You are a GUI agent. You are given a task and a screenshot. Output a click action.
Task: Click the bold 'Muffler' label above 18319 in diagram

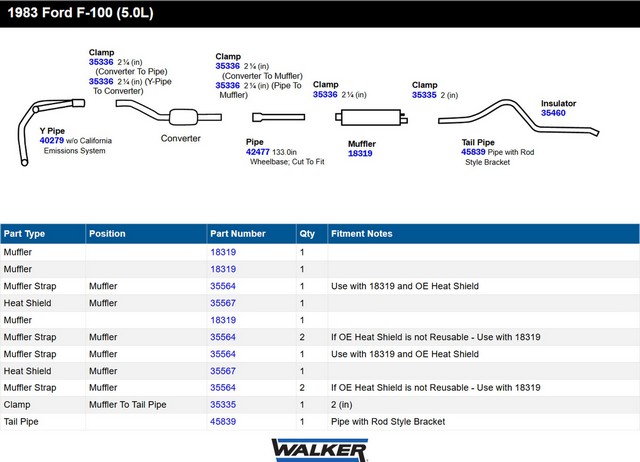[362, 144]
